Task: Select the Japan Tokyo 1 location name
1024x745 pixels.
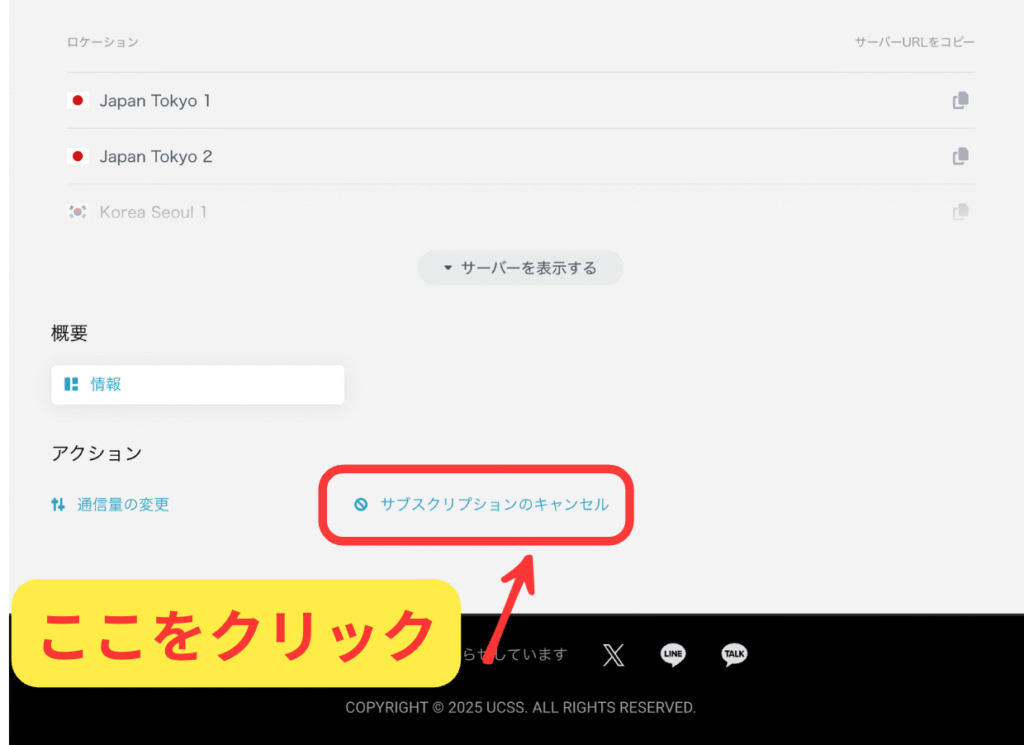Action: (154, 101)
